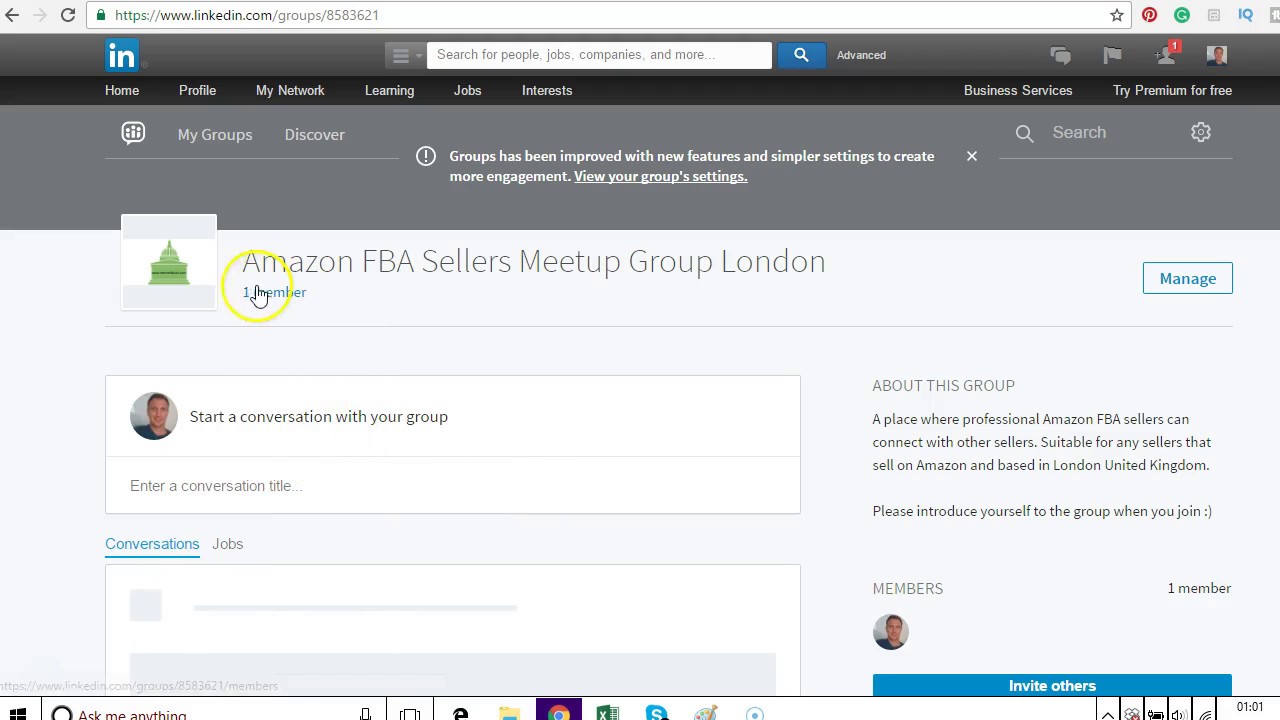Open Excel from the Windows taskbar
The height and width of the screenshot is (720, 1280).
click(607, 713)
